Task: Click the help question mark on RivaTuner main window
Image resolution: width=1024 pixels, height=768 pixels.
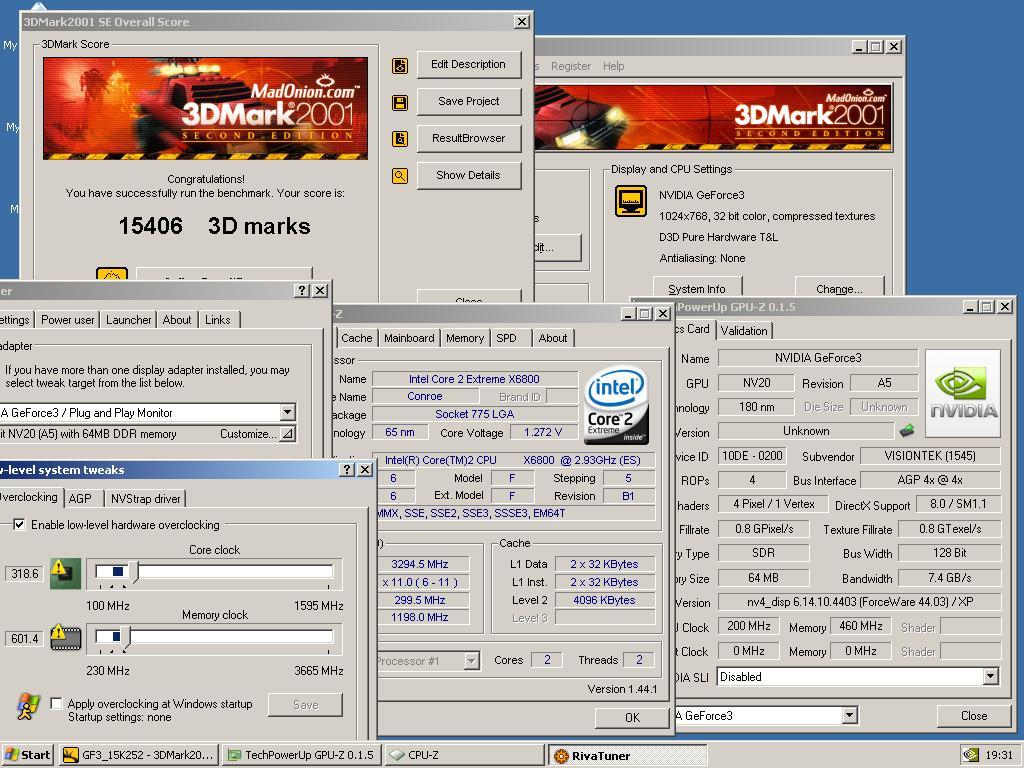Action: (x=302, y=291)
